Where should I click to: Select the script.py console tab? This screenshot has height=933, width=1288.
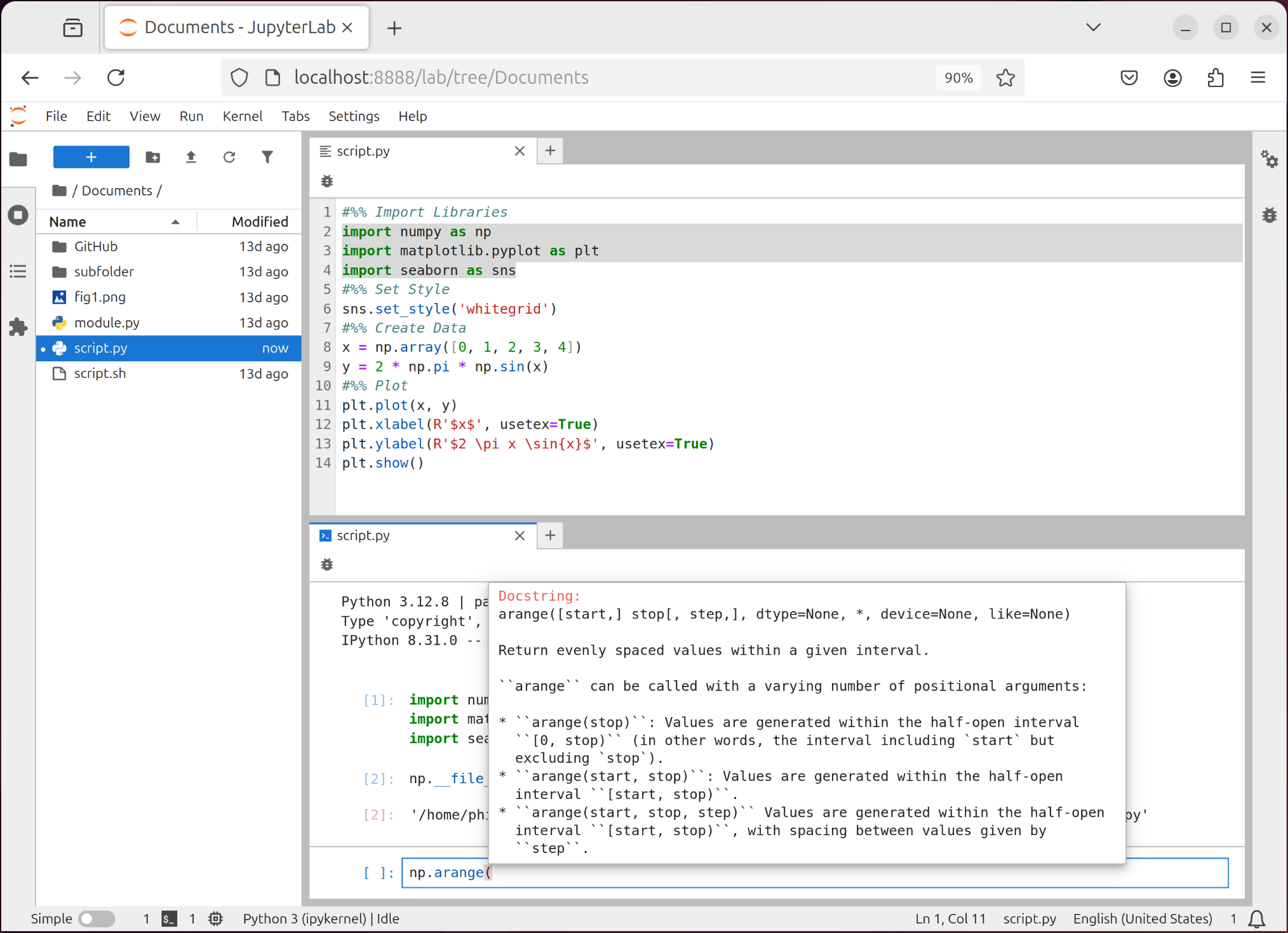[x=422, y=535]
